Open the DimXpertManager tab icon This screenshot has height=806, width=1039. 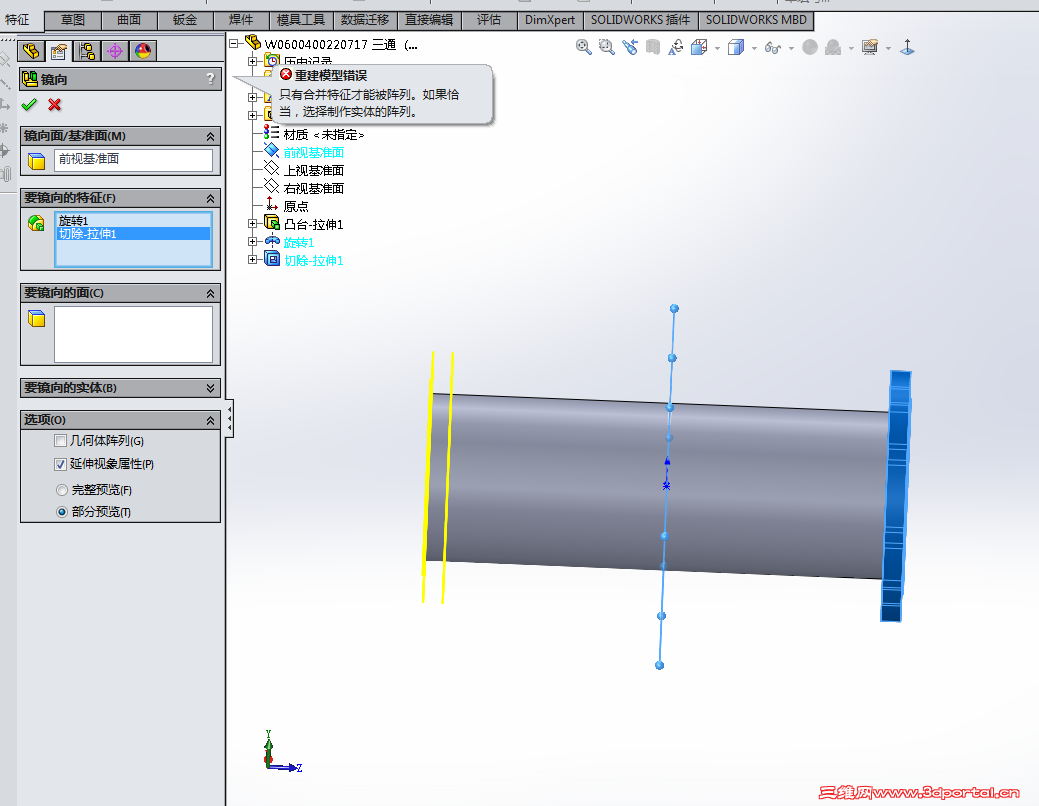[x=115, y=51]
